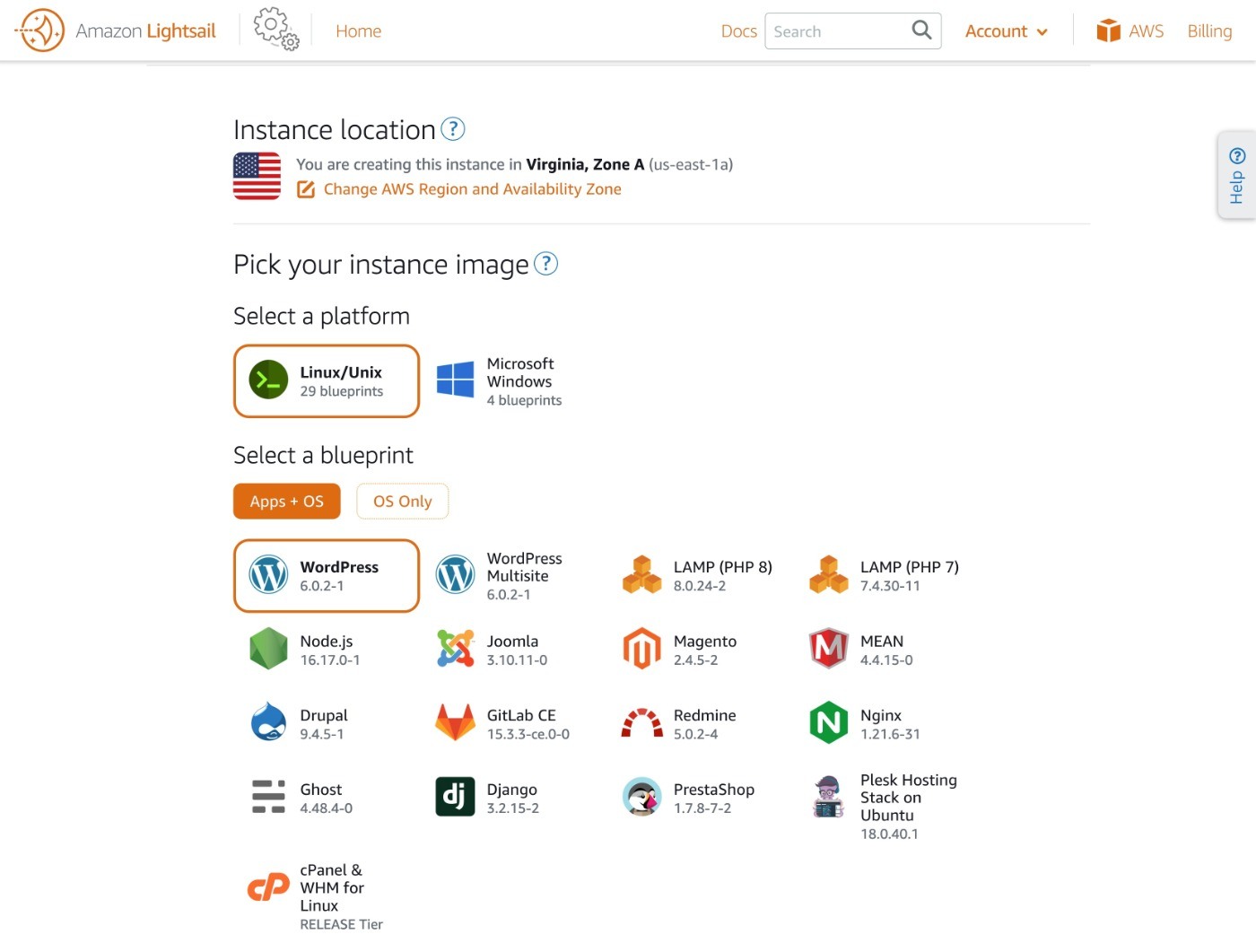
Task: Click the Amazon Lightsail logo icon
Action: (x=40, y=31)
